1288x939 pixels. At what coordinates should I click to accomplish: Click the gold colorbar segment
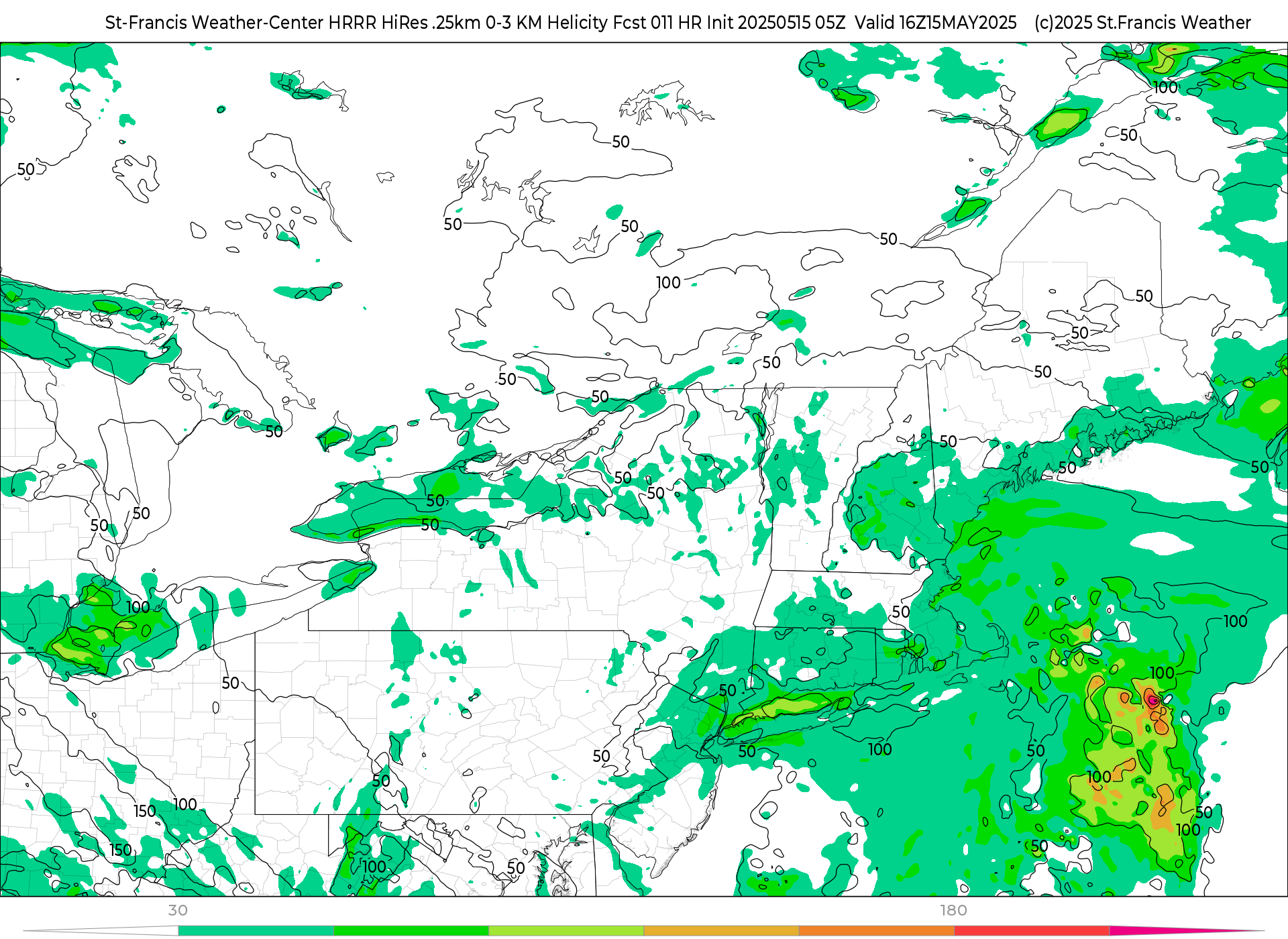(721, 931)
